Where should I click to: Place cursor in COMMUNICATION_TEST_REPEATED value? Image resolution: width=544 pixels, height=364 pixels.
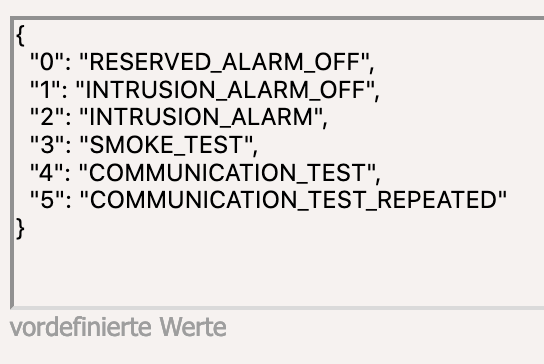click(x=293, y=200)
